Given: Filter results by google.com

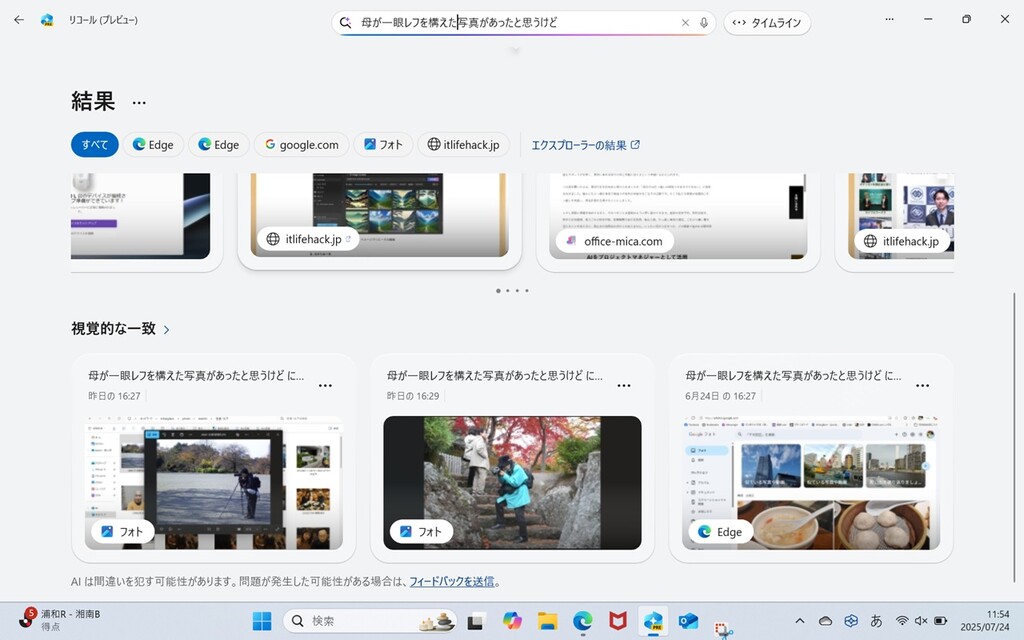Looking at the screenshot, I should (301, 144).
